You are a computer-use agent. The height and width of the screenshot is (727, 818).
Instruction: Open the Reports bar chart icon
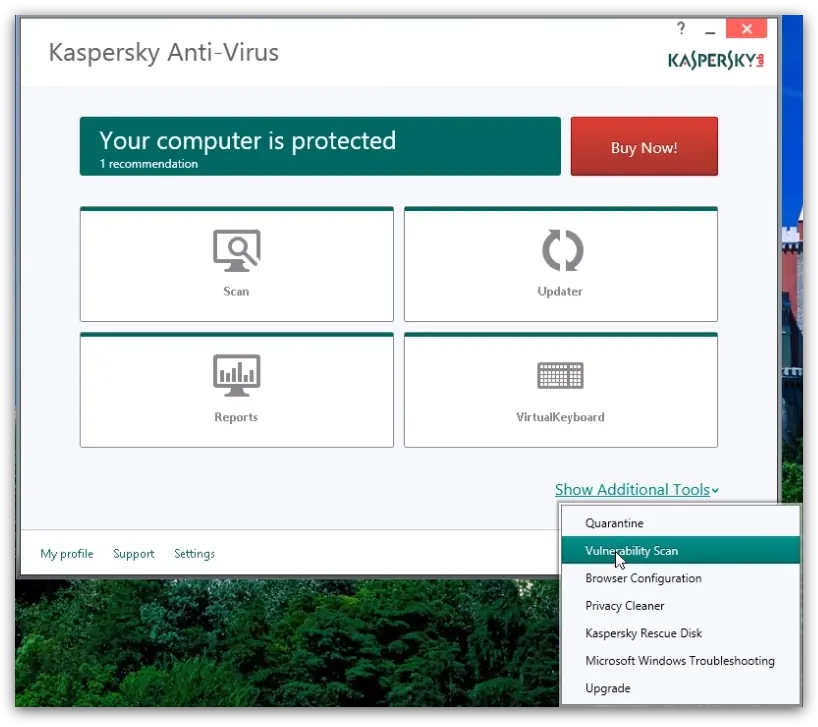click(x=236, y=375)
